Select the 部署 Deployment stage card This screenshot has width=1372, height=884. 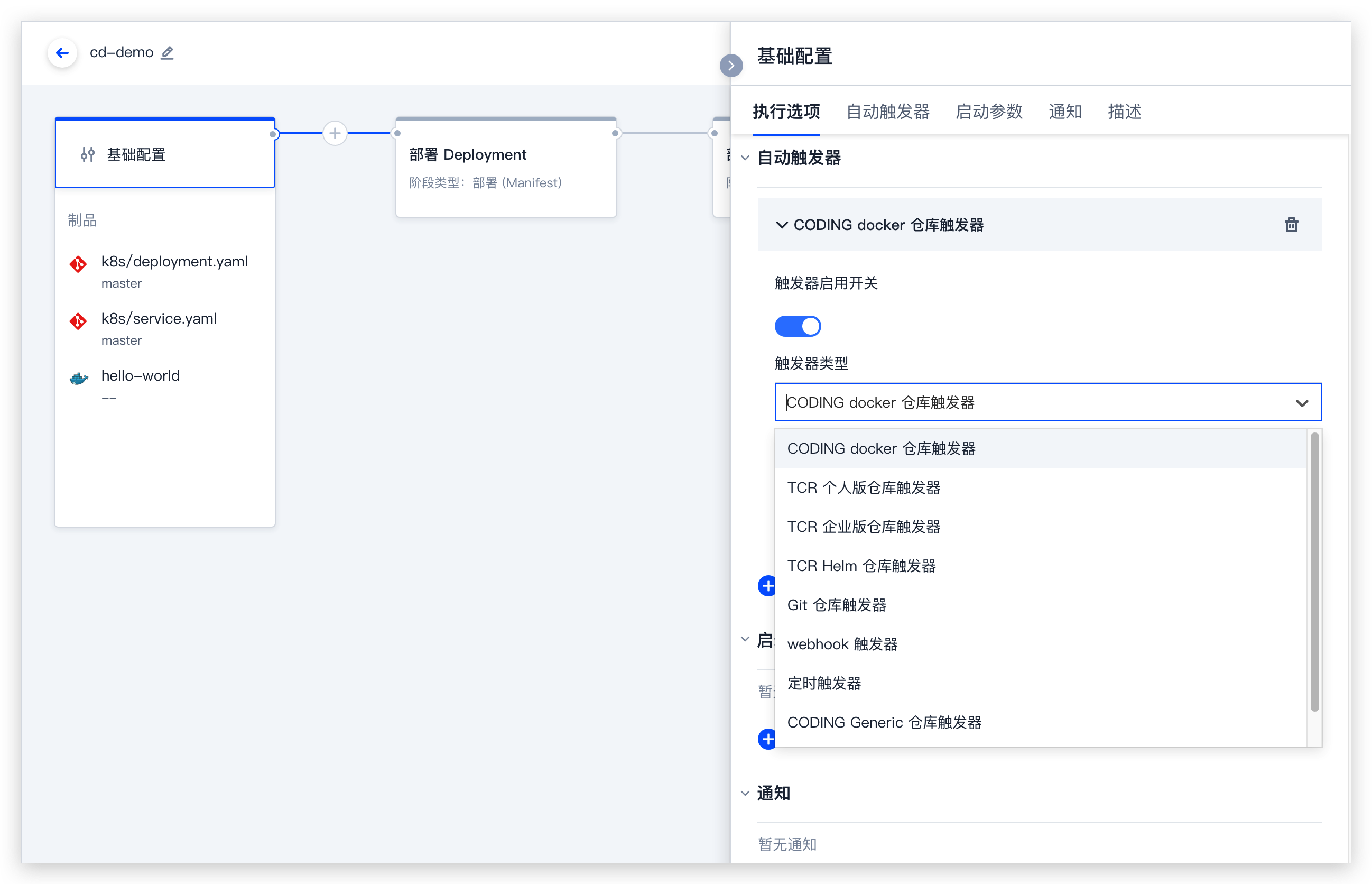[506, 168]
